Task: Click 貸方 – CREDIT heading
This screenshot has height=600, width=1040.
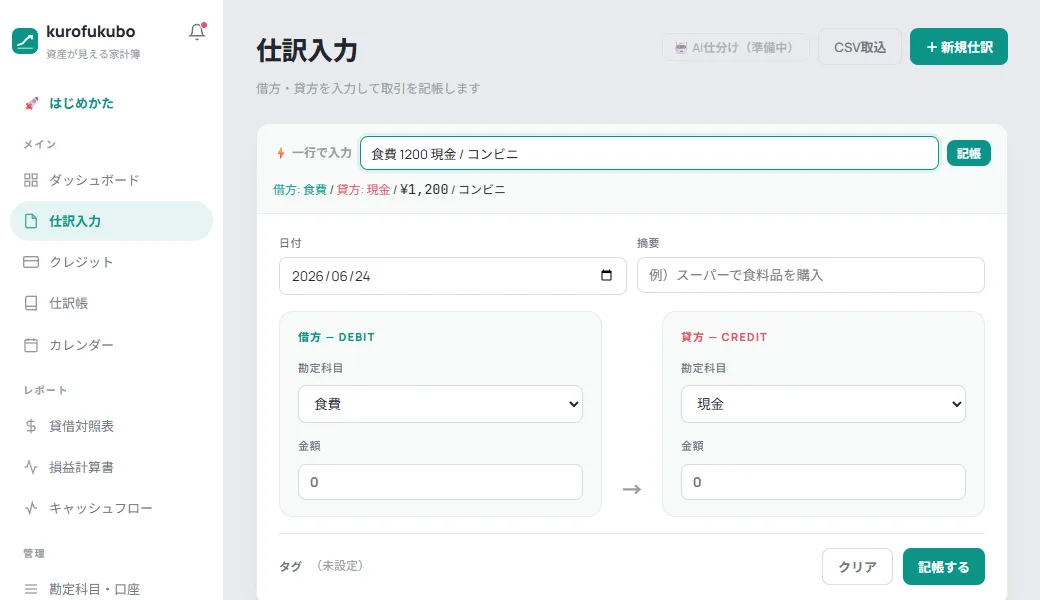Action: coord(724,337)
